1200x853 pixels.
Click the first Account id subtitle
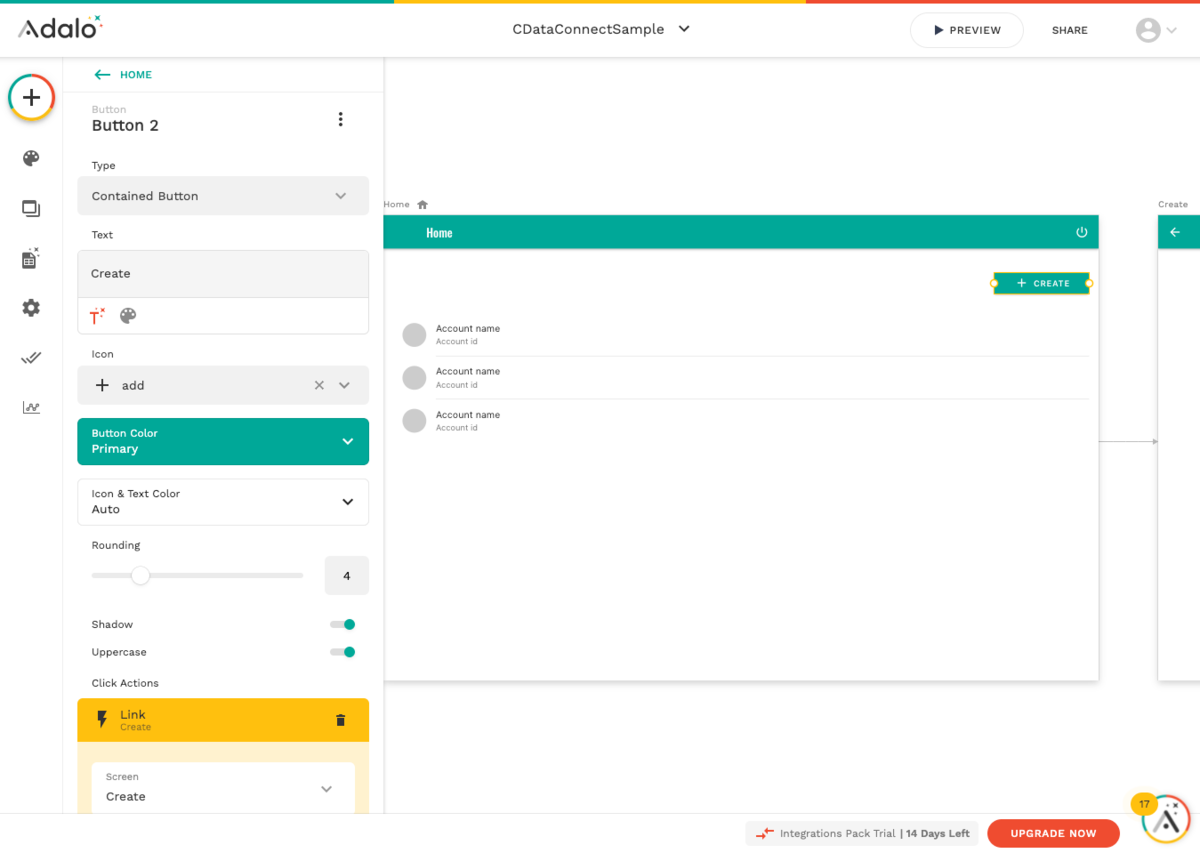pyautogui.click(x=456, y=342)
